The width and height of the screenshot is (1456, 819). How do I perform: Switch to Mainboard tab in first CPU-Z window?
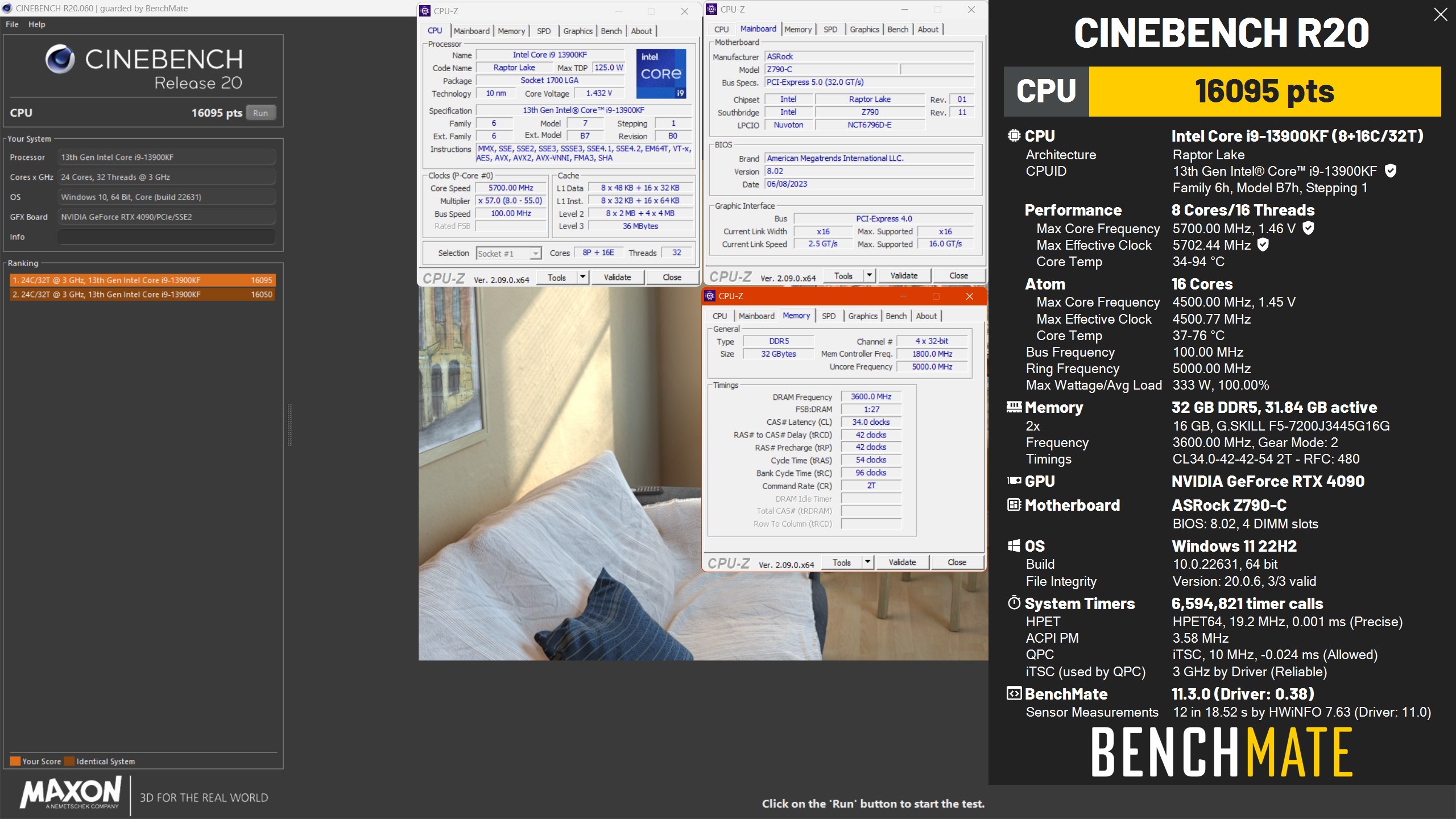click(x=471, y=31)
